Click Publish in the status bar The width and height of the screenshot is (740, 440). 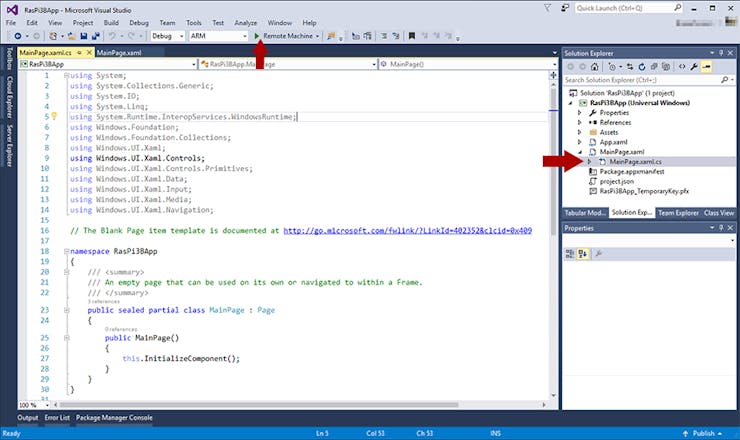[703, 433]
